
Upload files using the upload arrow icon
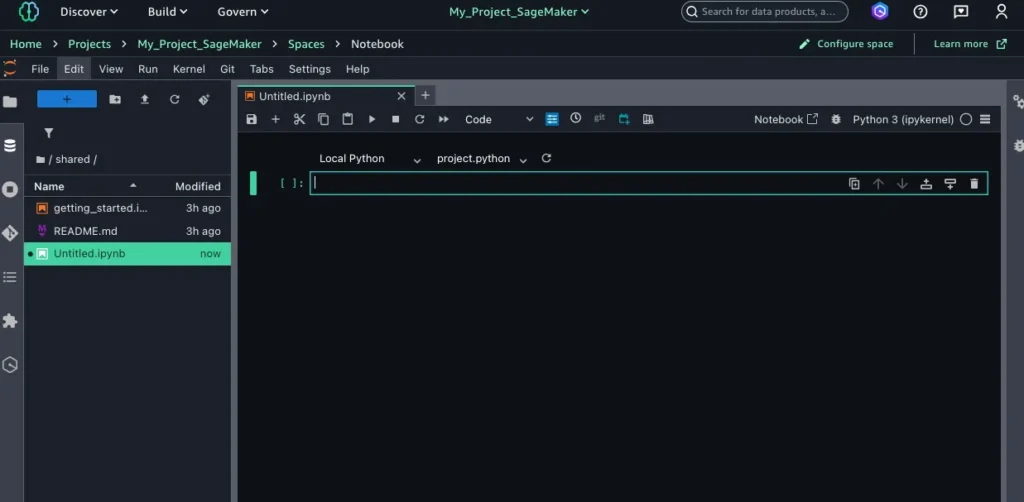pos(145,99)
